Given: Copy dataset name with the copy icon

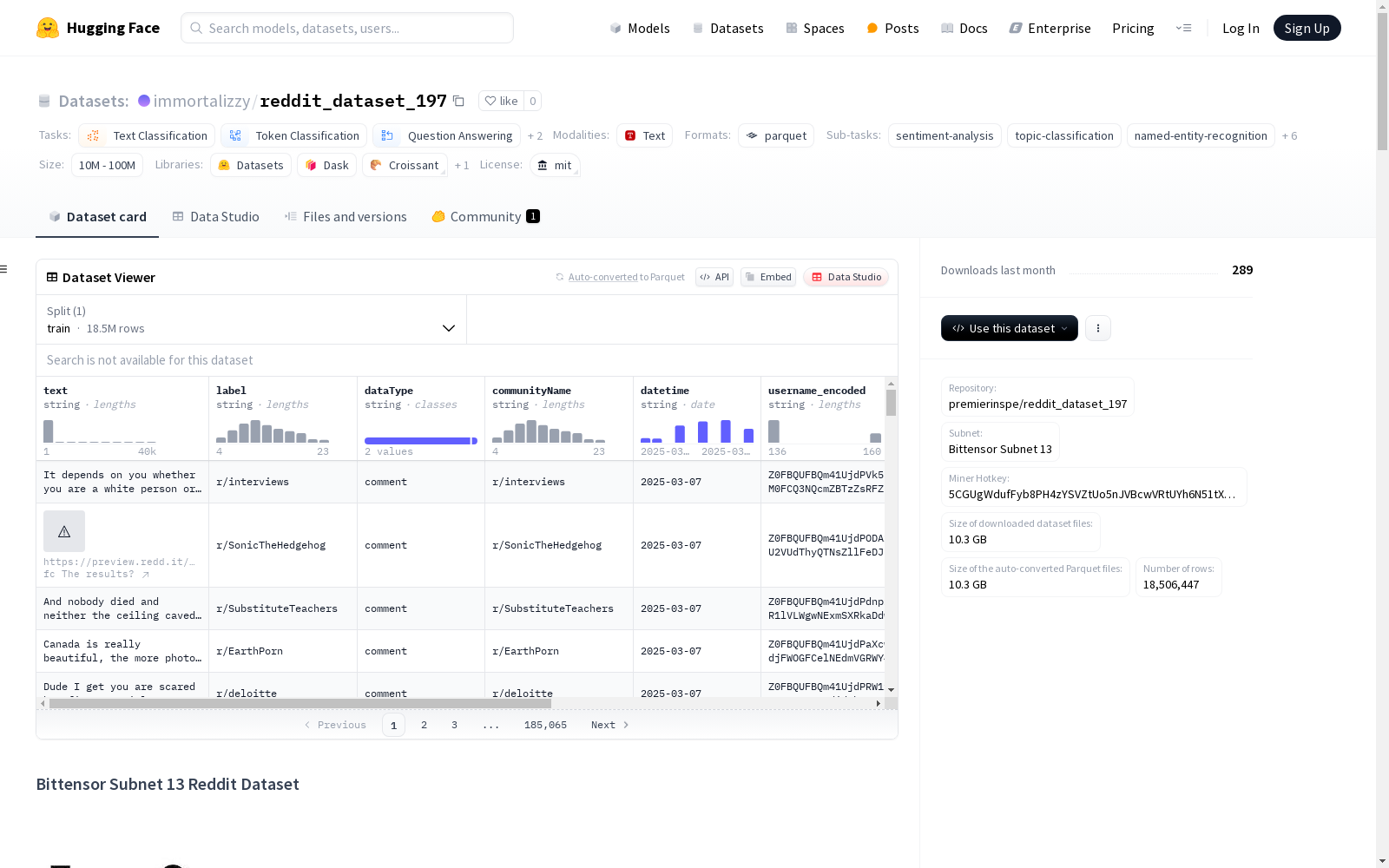Looking at the screenshot, I should (458, 102).
